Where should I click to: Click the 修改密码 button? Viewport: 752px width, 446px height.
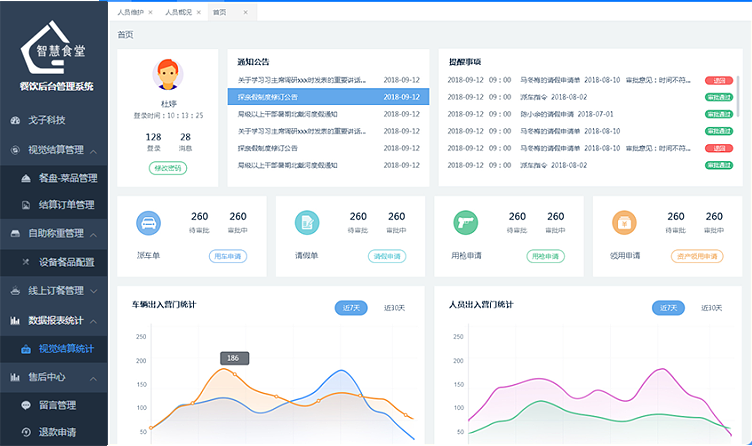click(x=168, y=168)
